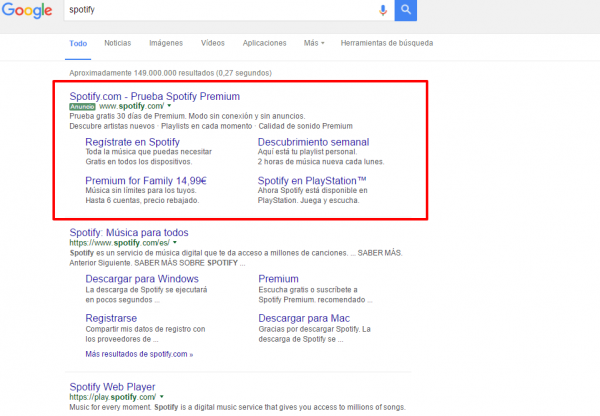Click text 'Escucha gratis o suscríbete a'

[x=308, y=290]
